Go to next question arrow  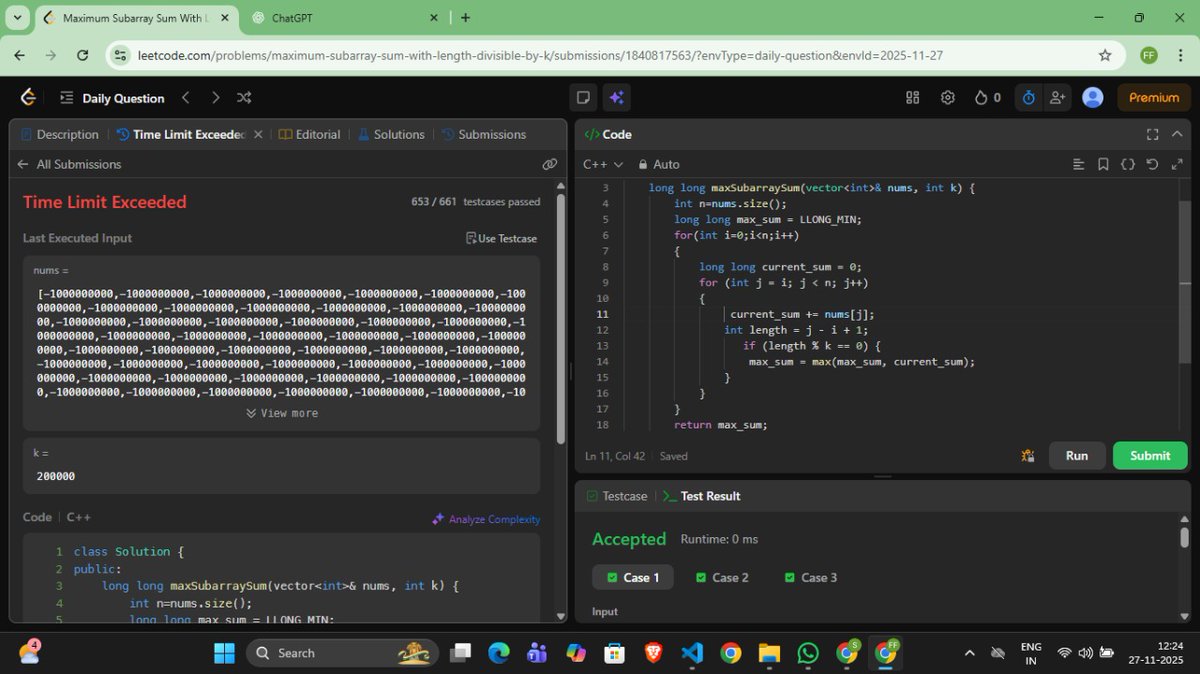(x=215, y=97)
